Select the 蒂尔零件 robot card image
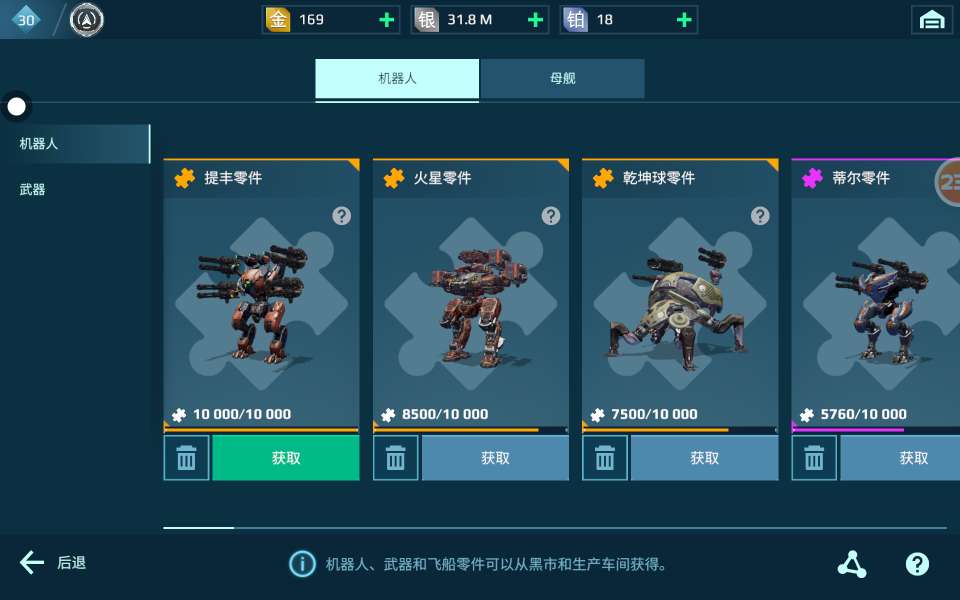This screenshot has width=960, height=600. [x=876, y=303]
